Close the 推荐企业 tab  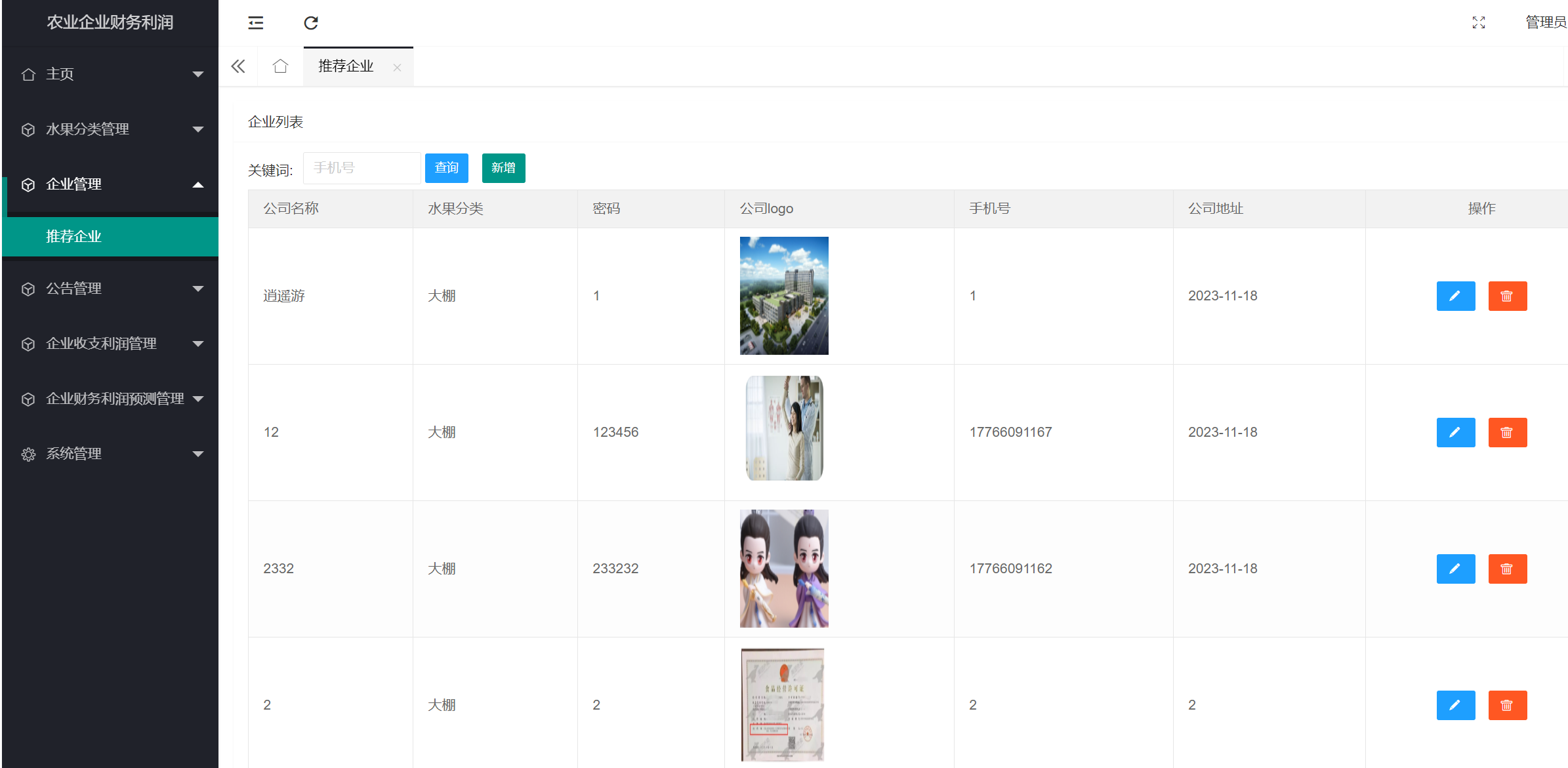(x=397, y=68)
